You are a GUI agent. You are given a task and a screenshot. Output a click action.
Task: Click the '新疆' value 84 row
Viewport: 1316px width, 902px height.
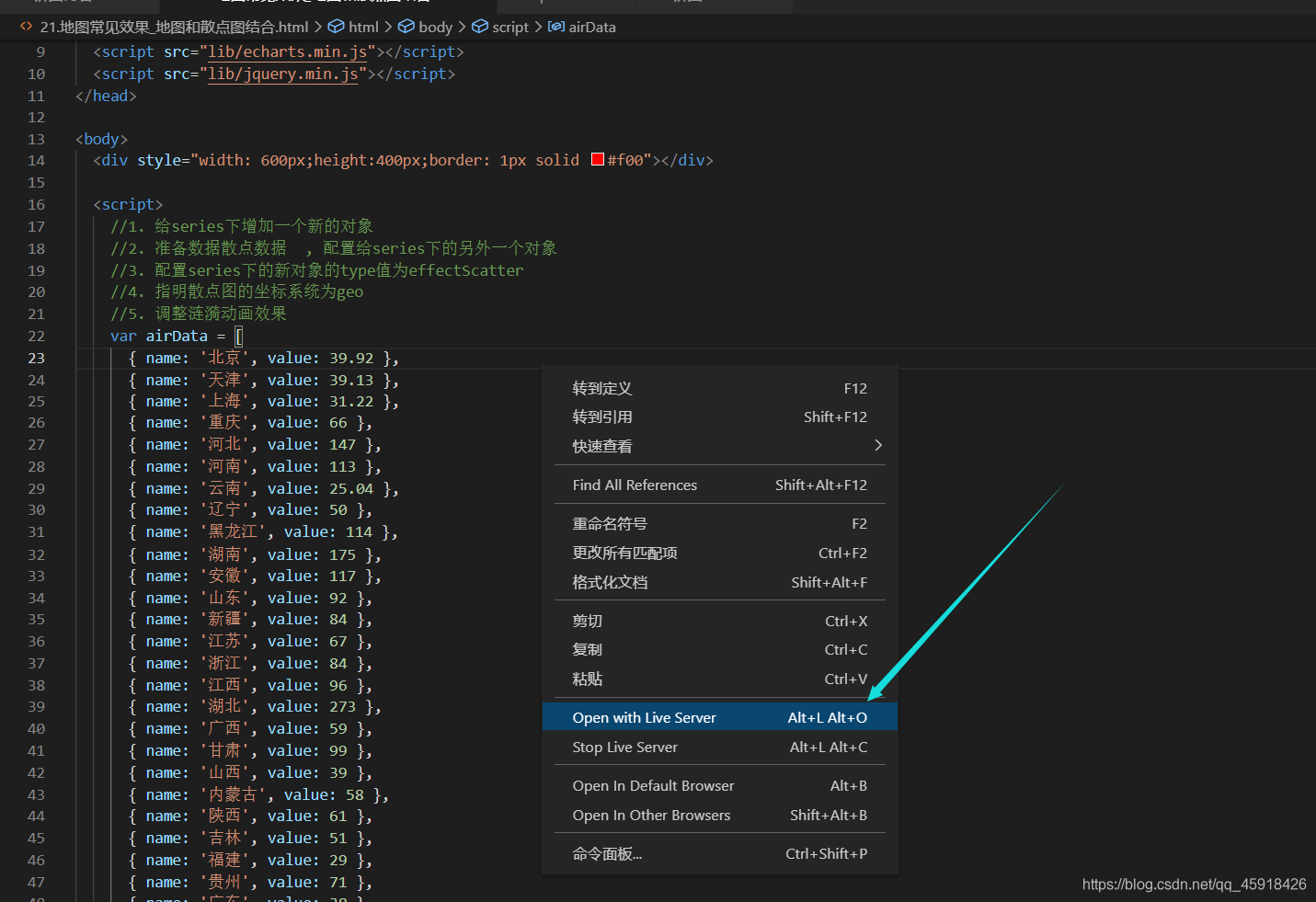(x=250, y=619)
